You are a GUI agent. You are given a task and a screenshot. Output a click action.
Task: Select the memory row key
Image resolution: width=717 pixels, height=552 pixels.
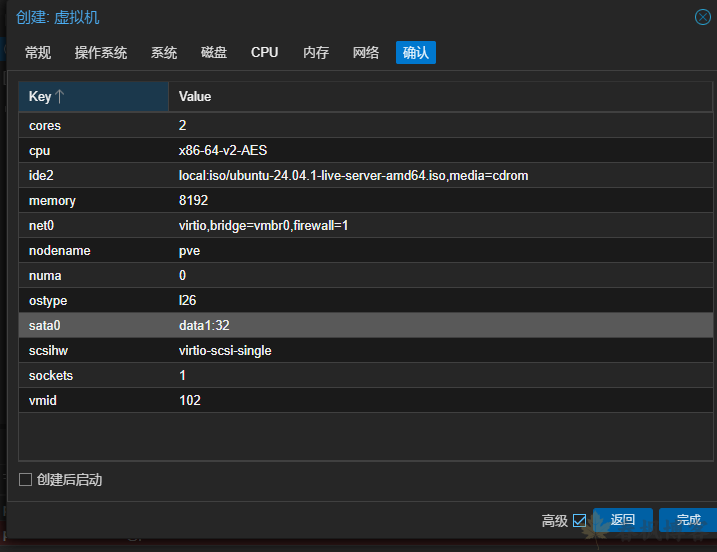pos(52,201)
